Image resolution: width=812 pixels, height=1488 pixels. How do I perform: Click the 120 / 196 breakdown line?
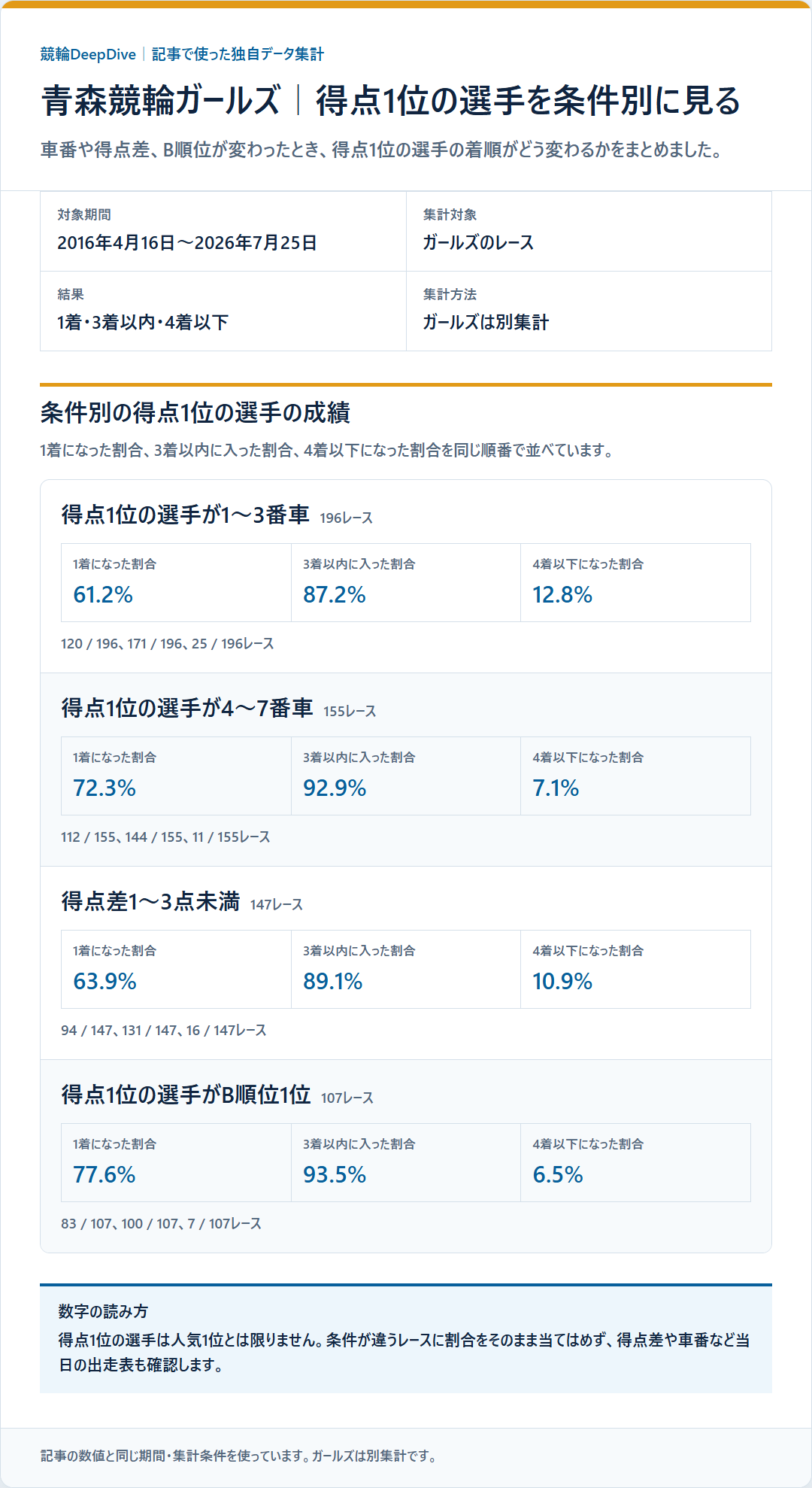(x=168, y=644)
